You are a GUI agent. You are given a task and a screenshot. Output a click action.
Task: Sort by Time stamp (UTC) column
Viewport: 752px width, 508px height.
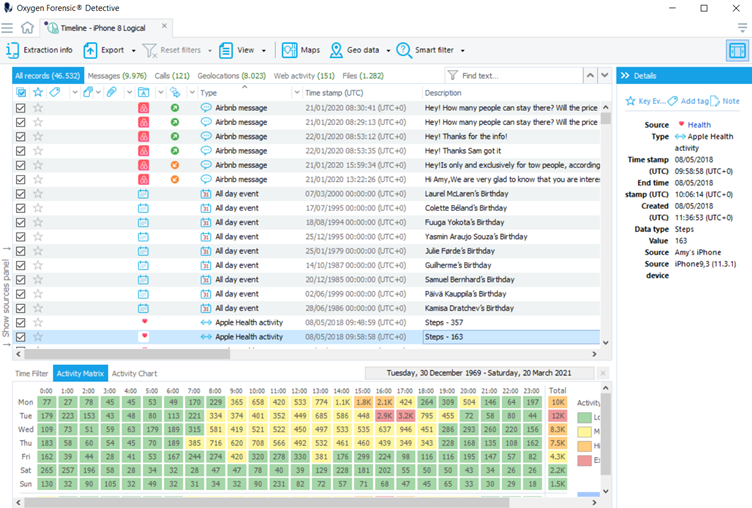(334, 93)
